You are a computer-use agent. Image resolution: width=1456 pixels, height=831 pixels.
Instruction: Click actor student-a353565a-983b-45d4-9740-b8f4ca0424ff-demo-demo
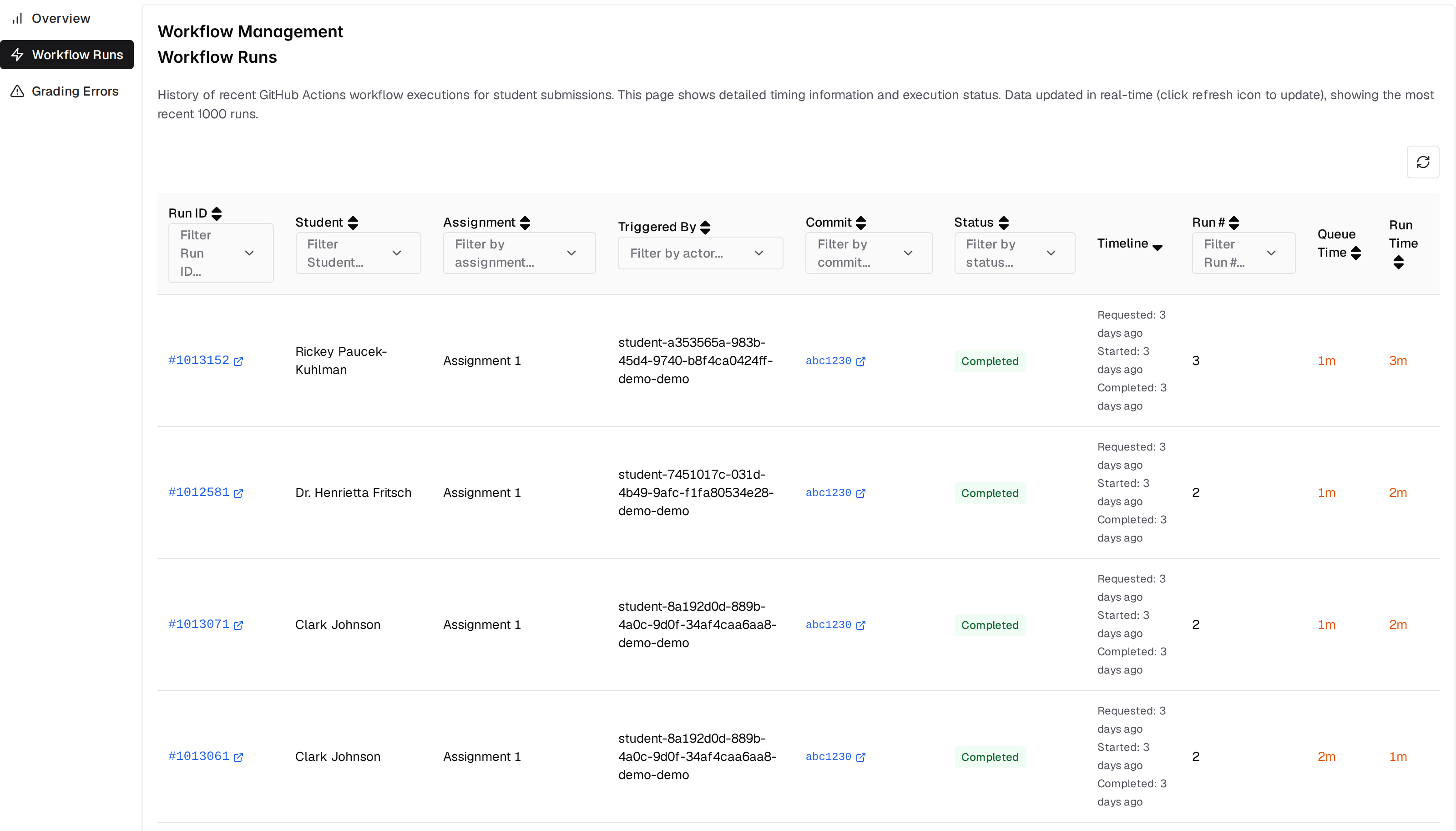696,361
